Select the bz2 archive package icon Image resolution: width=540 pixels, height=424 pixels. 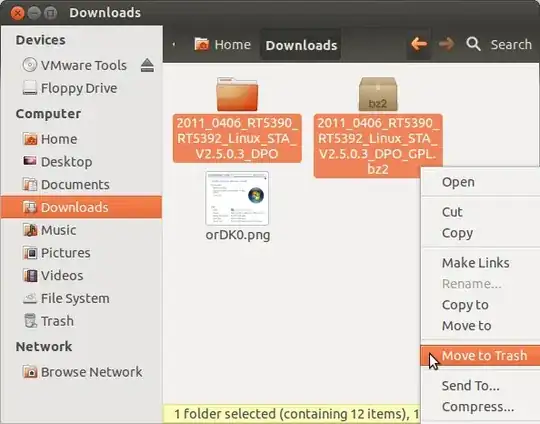click(x=378, y=94)
